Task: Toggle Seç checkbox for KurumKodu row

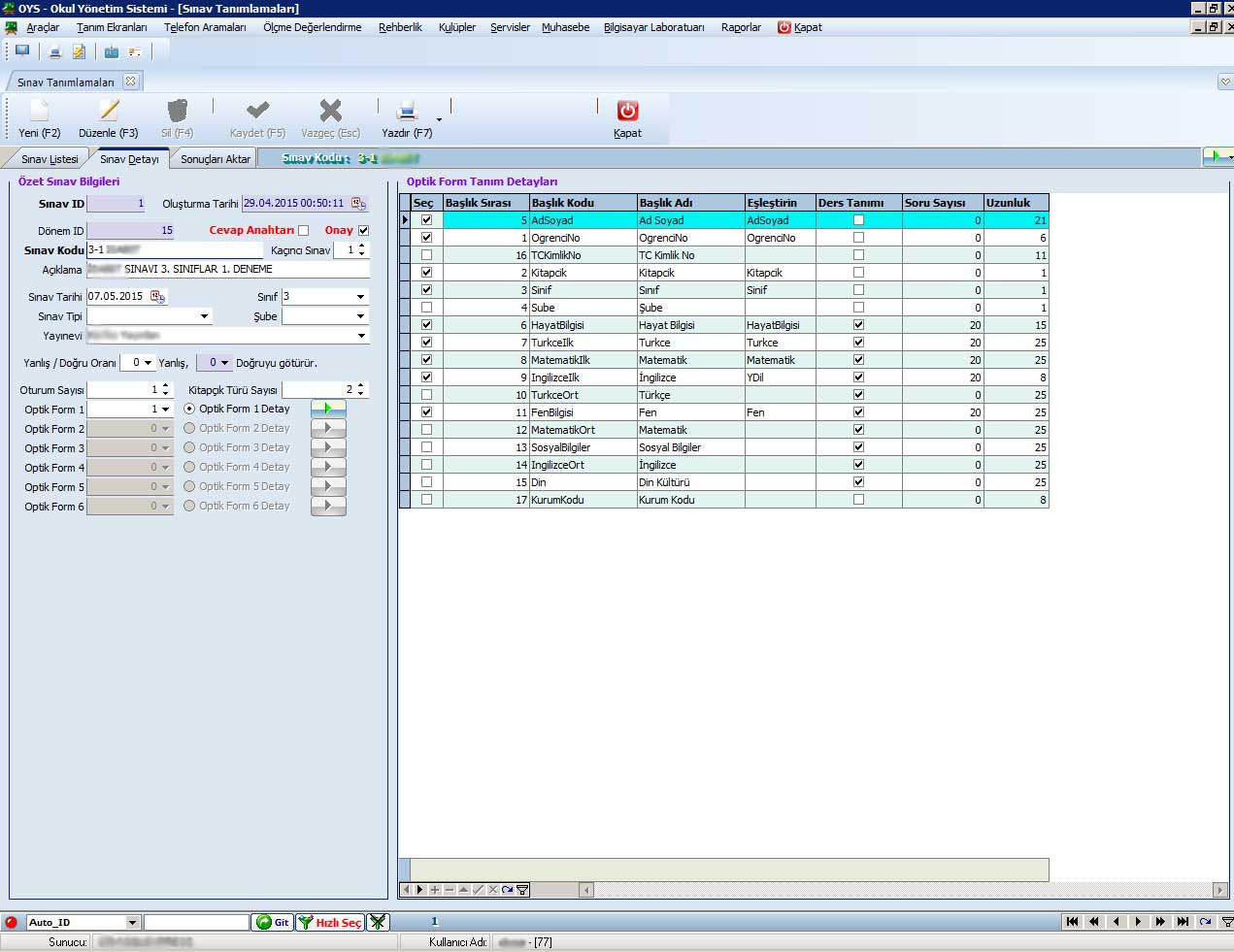Action: coord(426,500)
